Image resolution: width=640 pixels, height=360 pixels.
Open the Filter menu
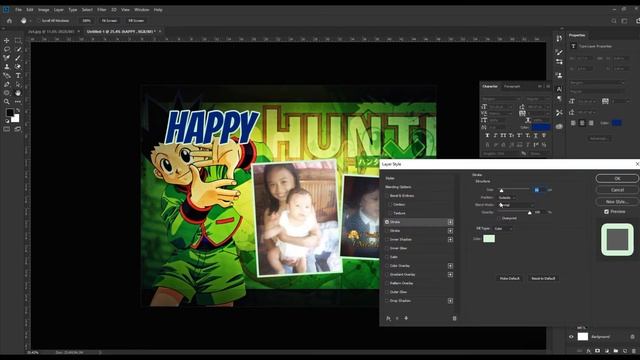102,9
